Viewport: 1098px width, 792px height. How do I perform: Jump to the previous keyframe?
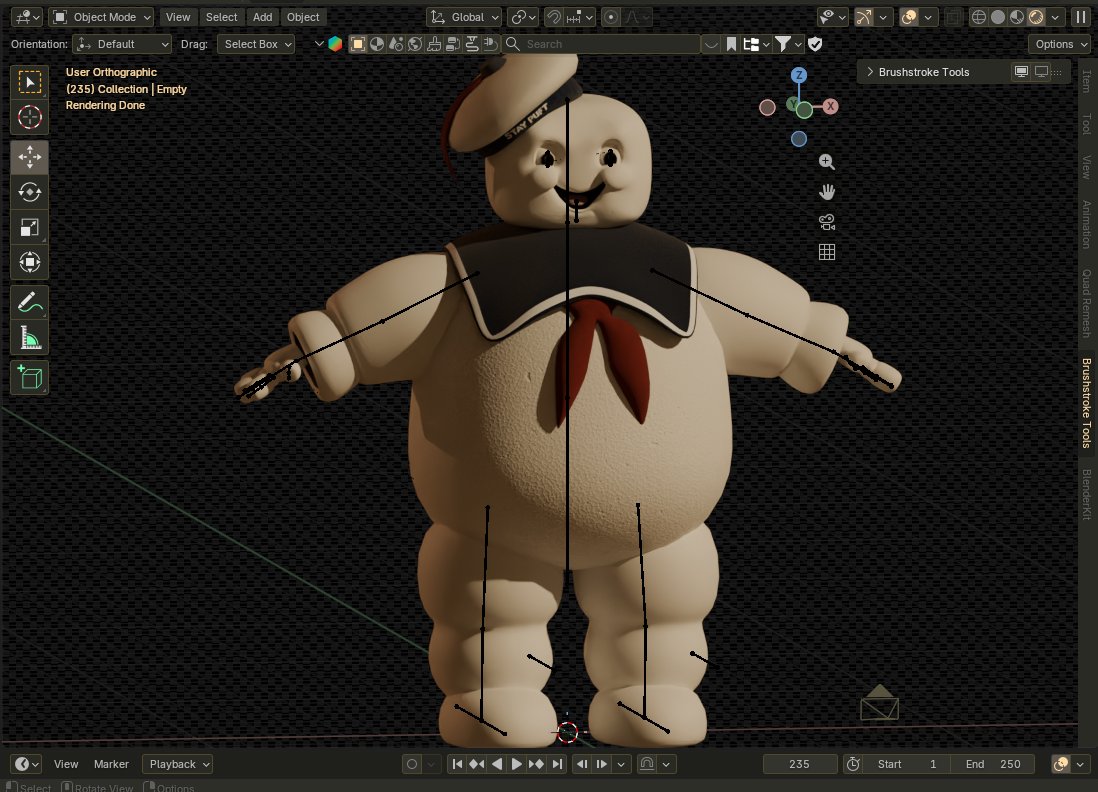[x=477, y=764]
